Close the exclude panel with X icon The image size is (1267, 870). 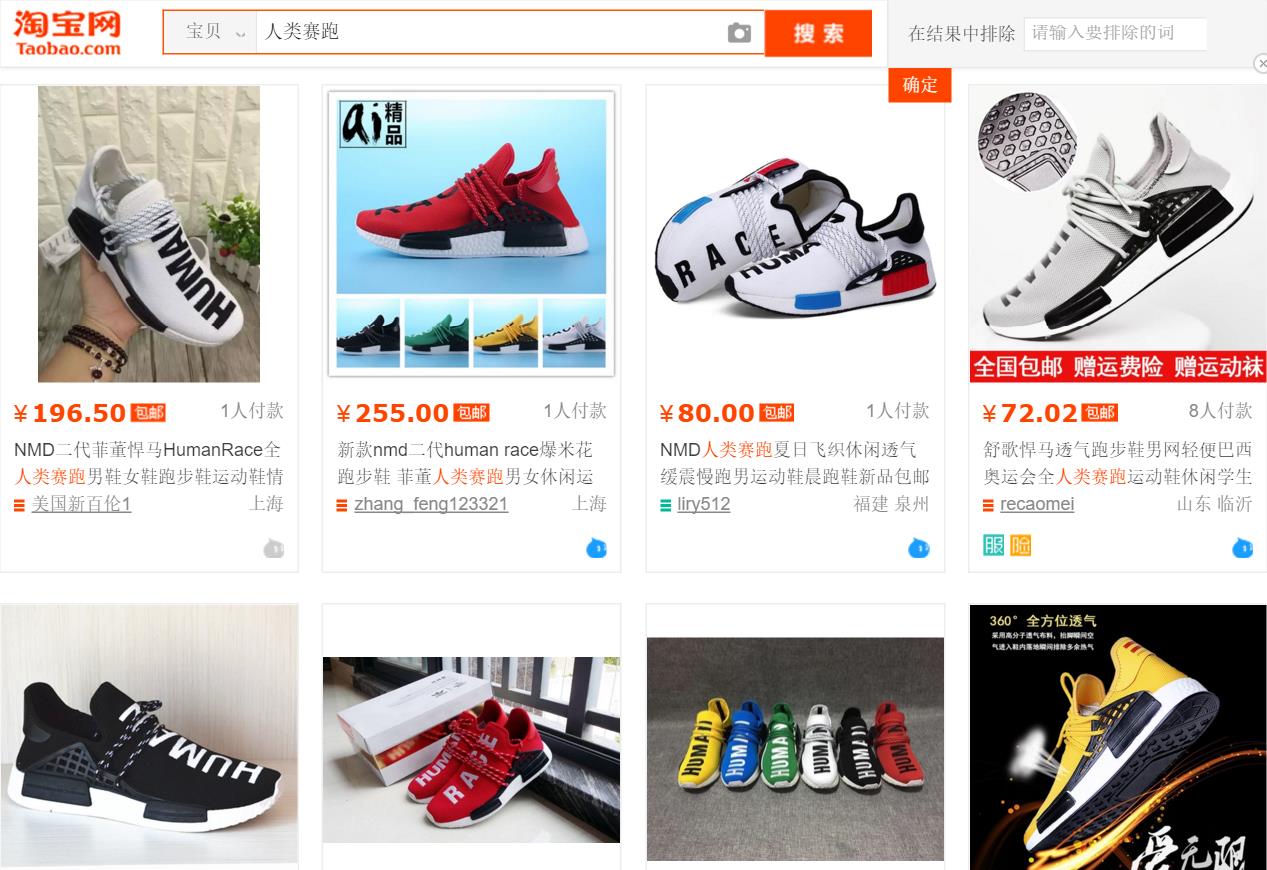(x=1260, y=64)
